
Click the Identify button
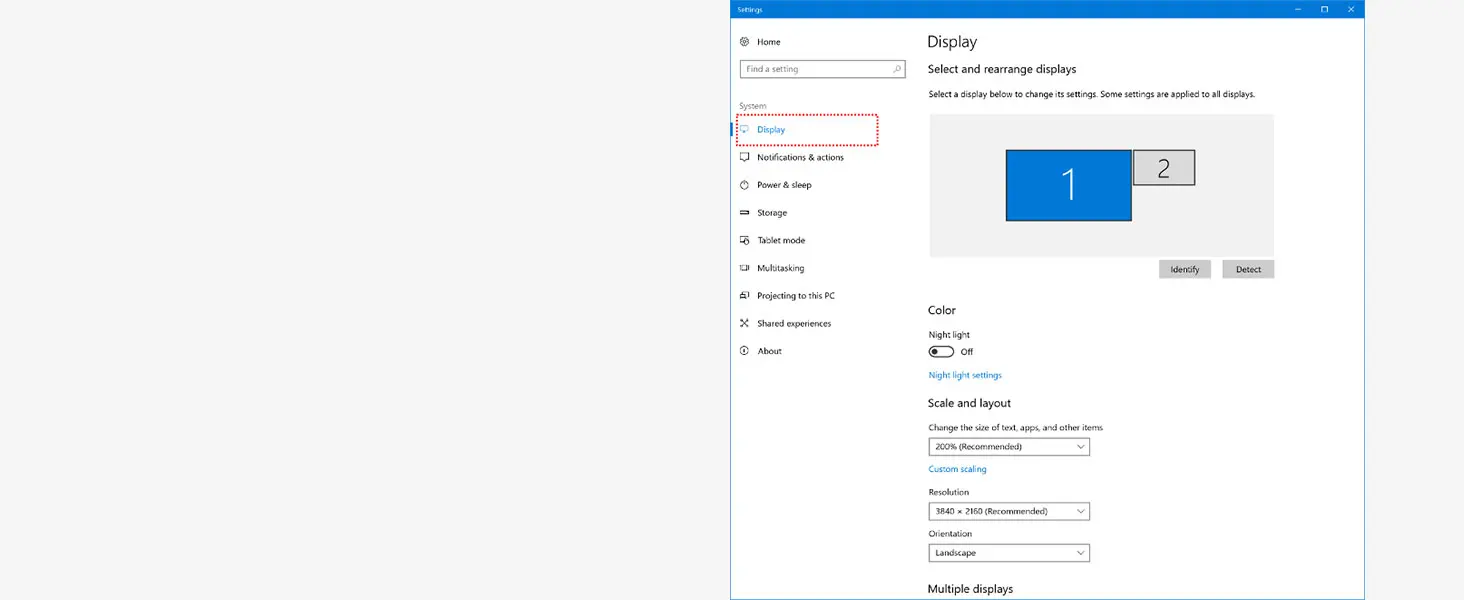[x=1185, y=269]
